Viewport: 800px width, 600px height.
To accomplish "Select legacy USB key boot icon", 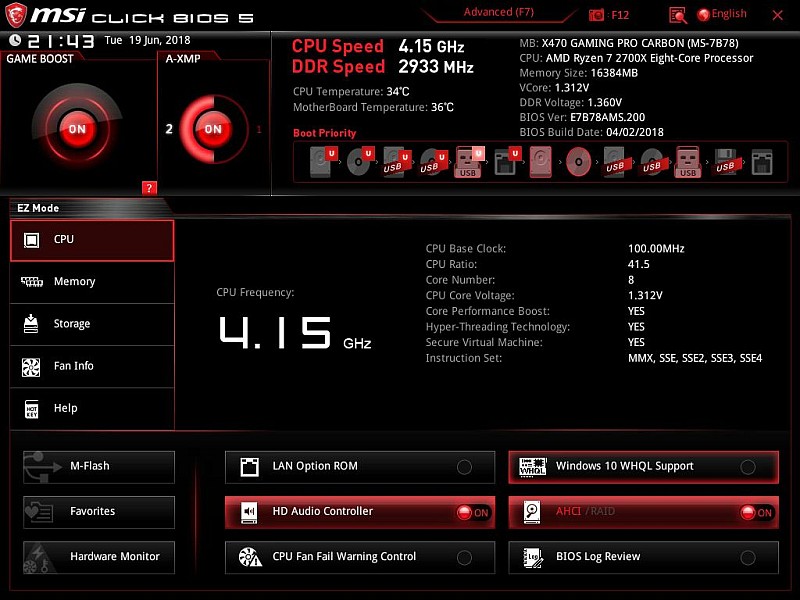I will pyautogui.click(x=688, y=162).
